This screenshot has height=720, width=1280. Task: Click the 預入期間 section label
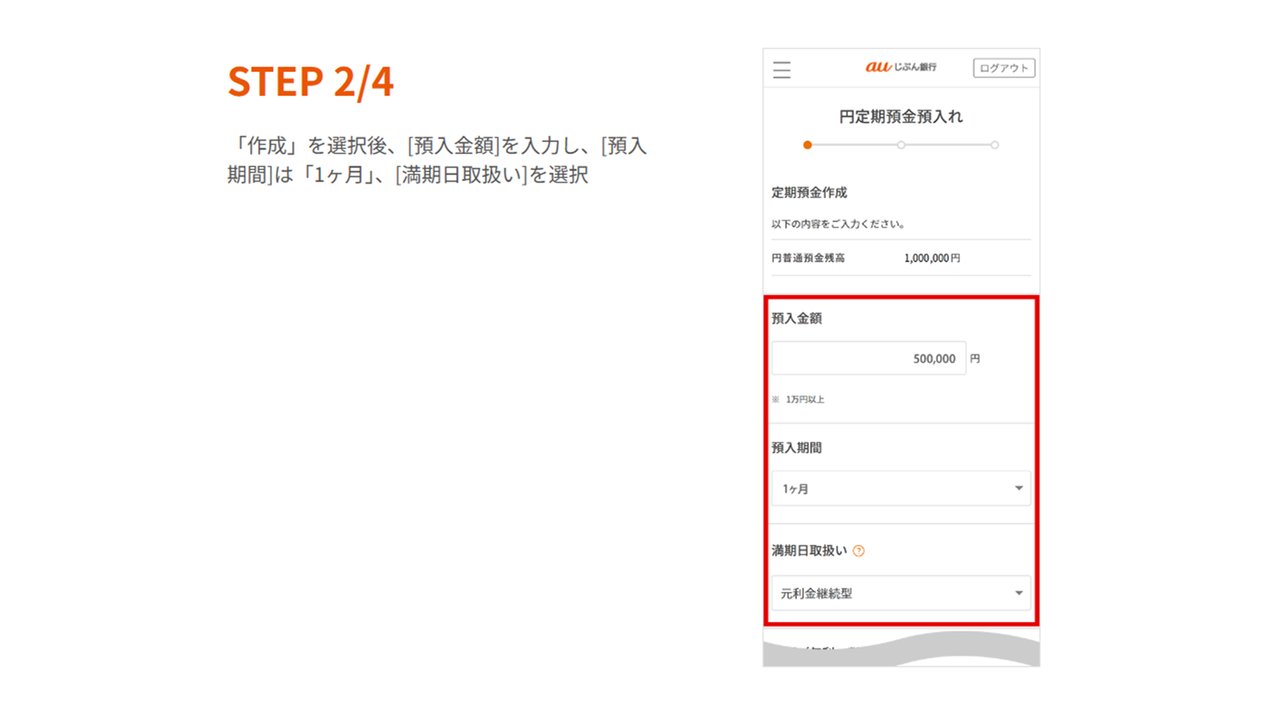[x=797, y=448]
